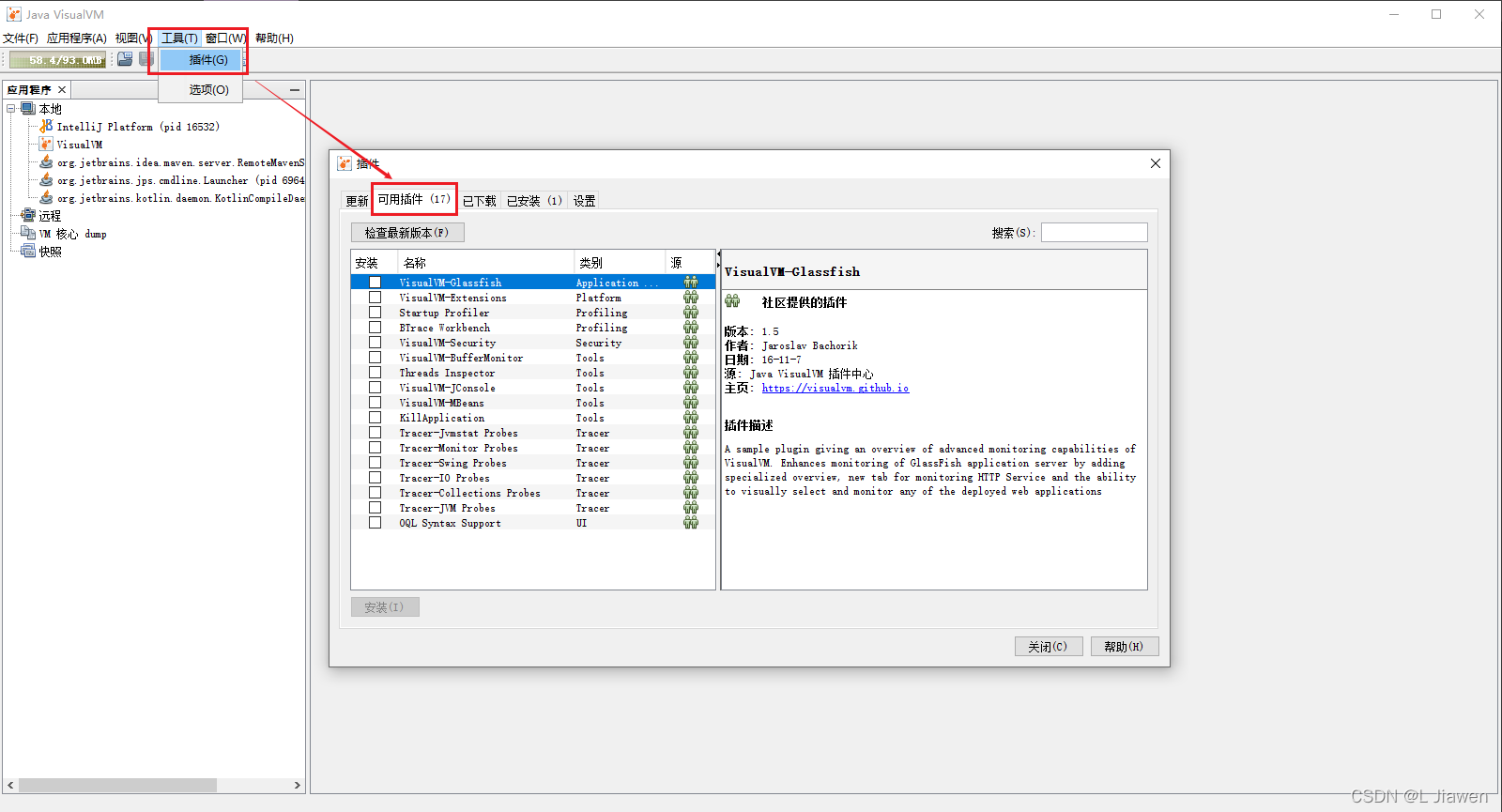Click the load snapshot toolbar icon

[125, 59]
